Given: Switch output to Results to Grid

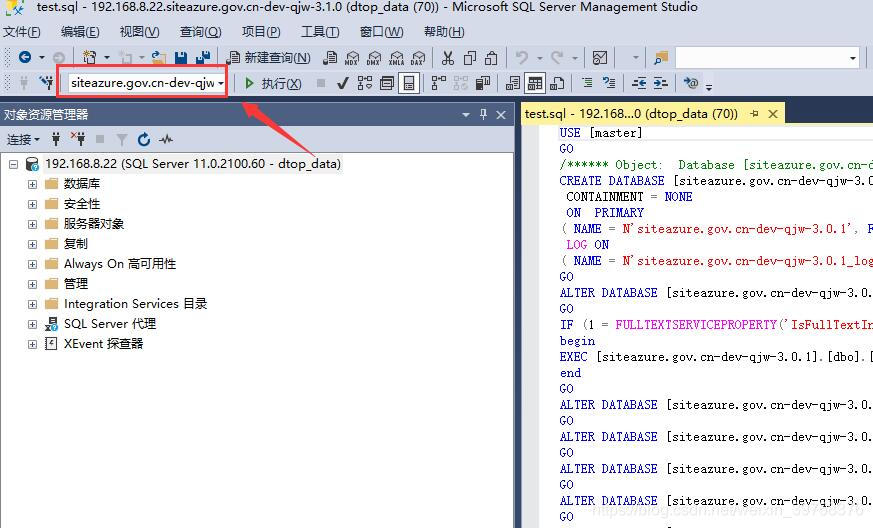Looking at the screenshot, I should click(534, 84).
